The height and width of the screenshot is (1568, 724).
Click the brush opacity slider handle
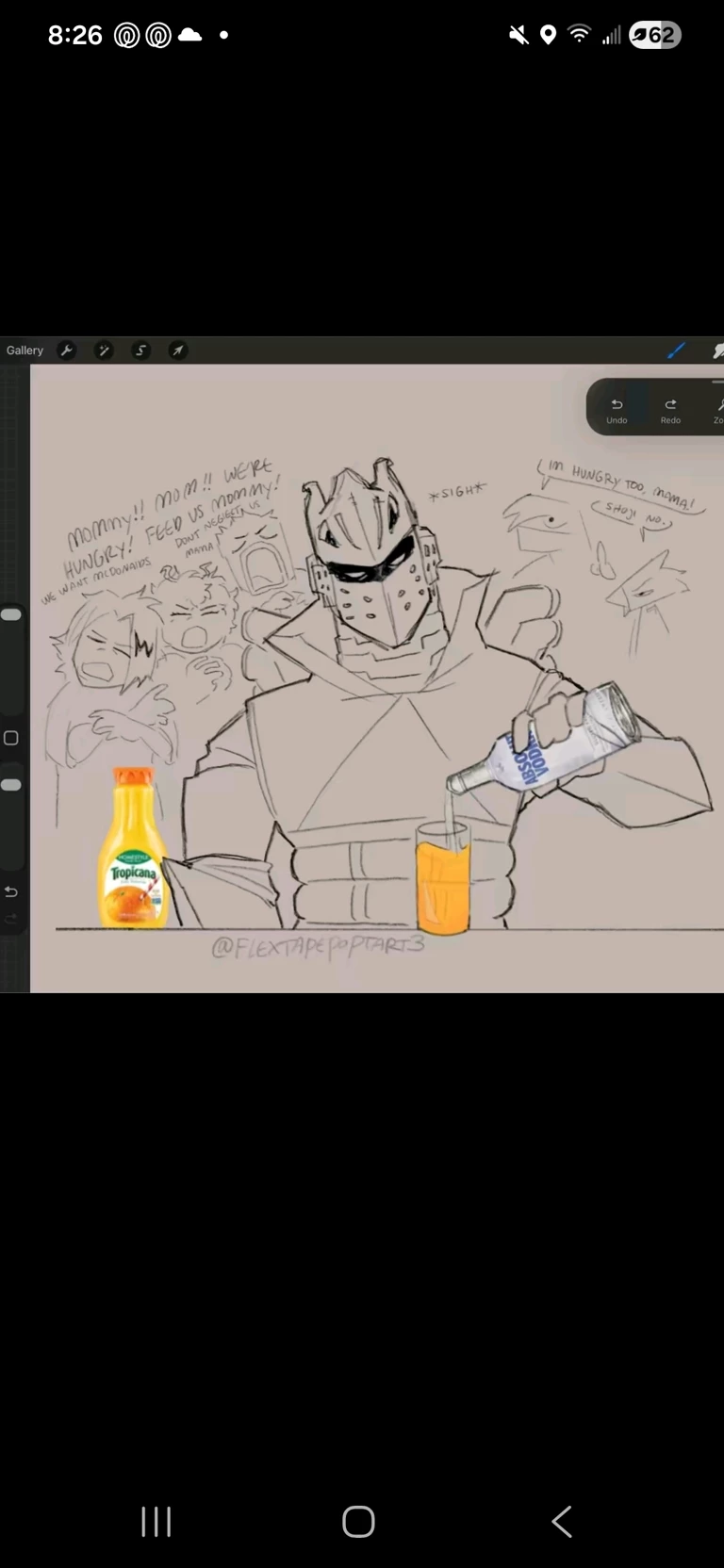coord(11,785)
